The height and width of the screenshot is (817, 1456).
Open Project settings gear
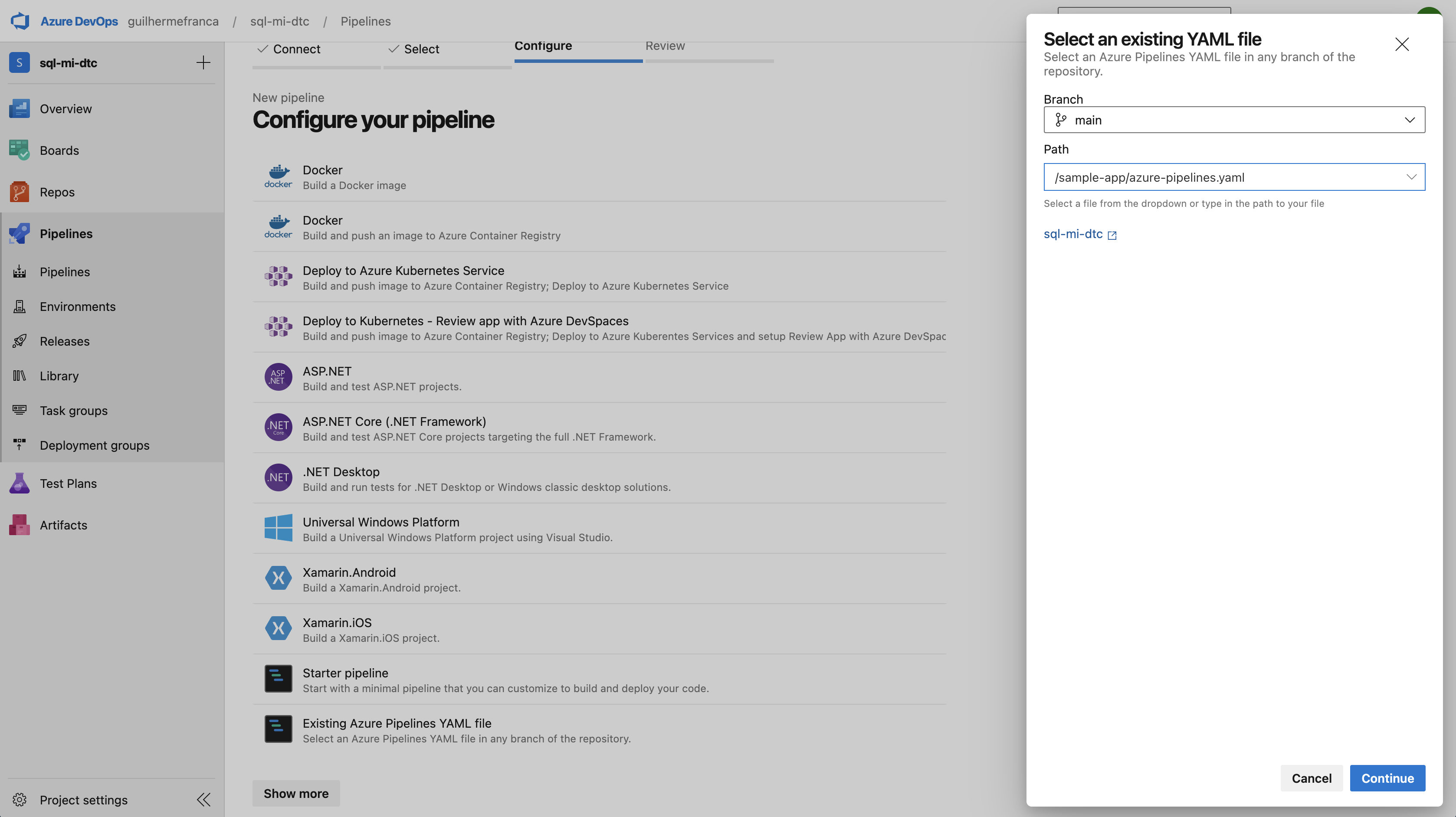[x=19, y=800]
